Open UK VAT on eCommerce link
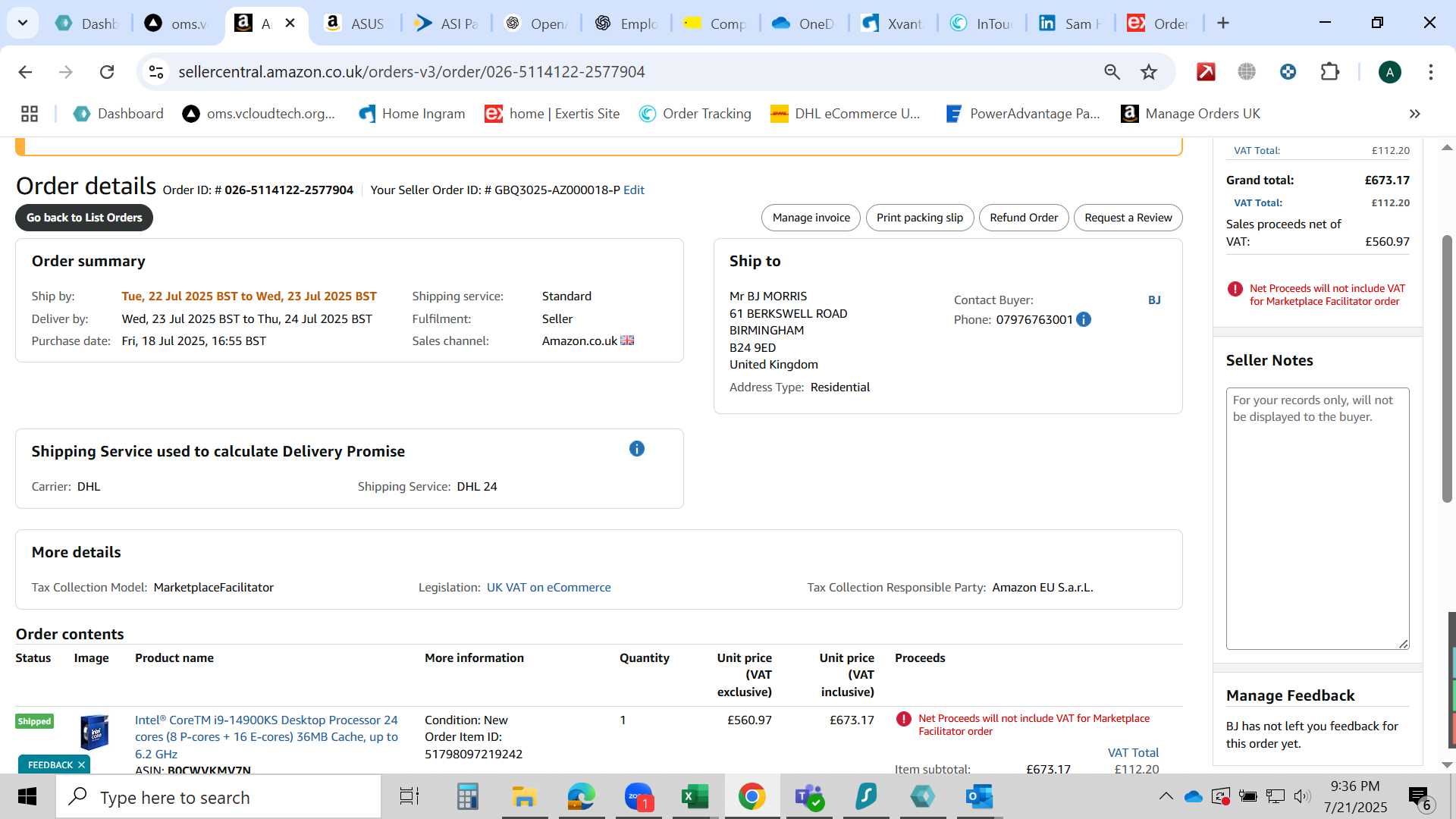This screenshot has height=819, width=1456. coord(548,588)
